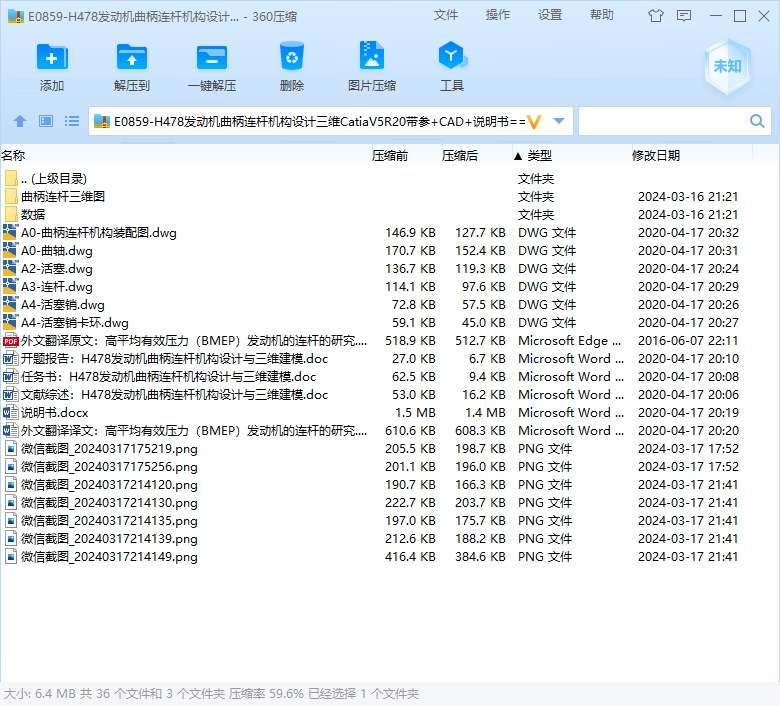
Task: Sort by the 修改日期 column header
Action: pyautogui.click(x=656, y=156)
